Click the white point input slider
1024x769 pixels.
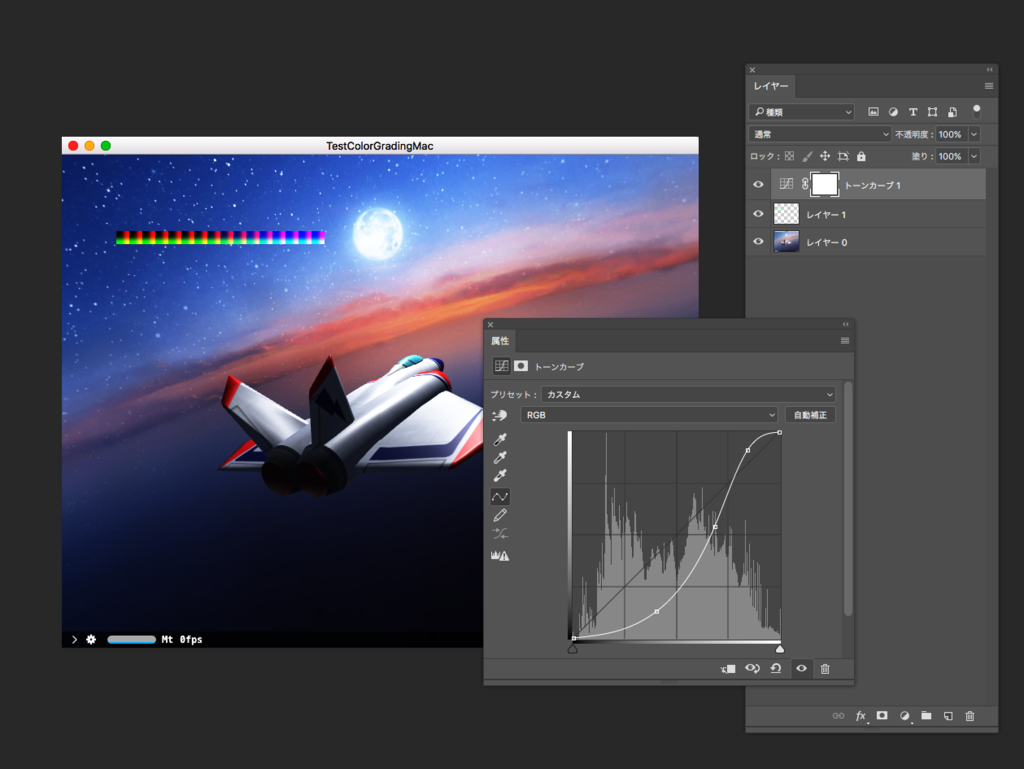pyautogui.click(x=780, y=649)
